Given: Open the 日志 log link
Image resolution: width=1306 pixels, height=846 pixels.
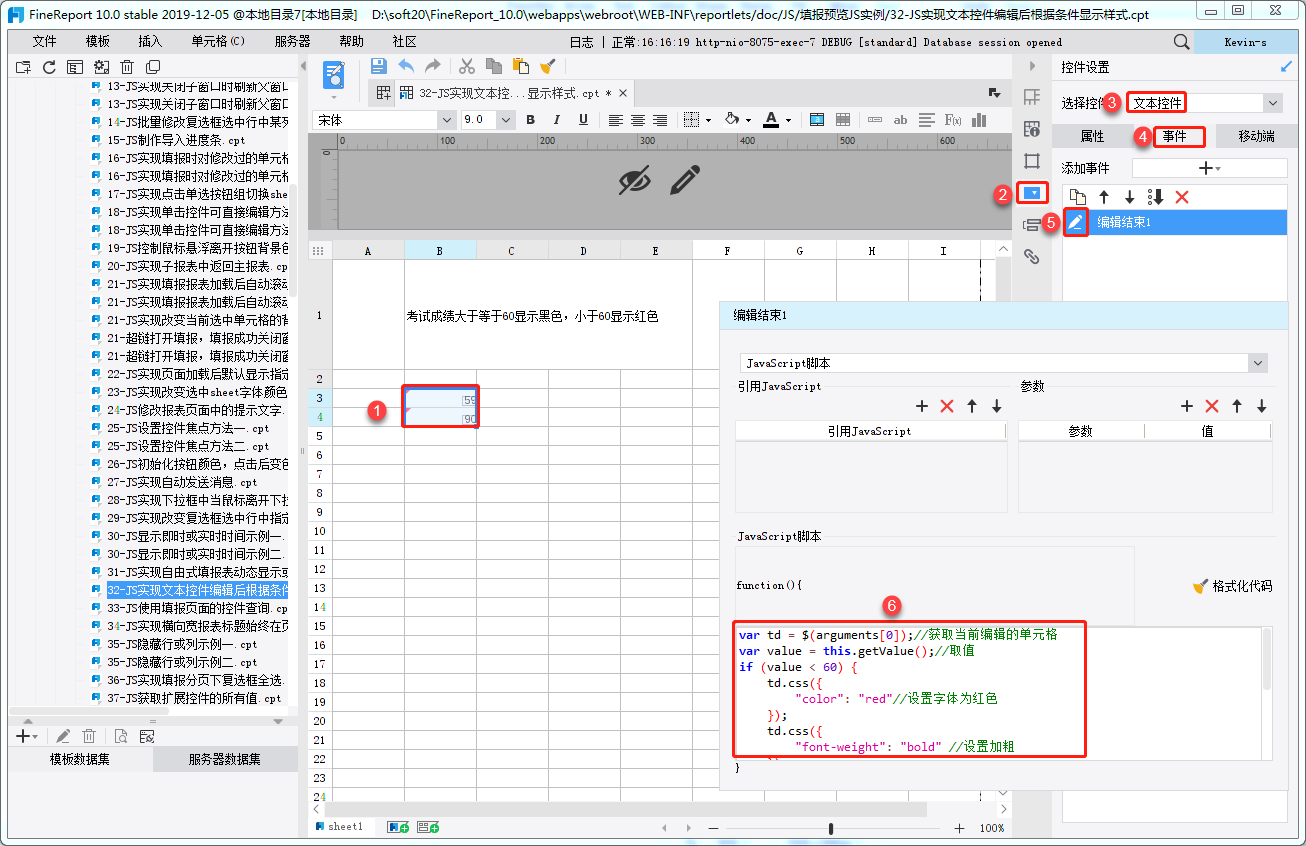Looking at the screenshot, I should [x=581, y=42].
